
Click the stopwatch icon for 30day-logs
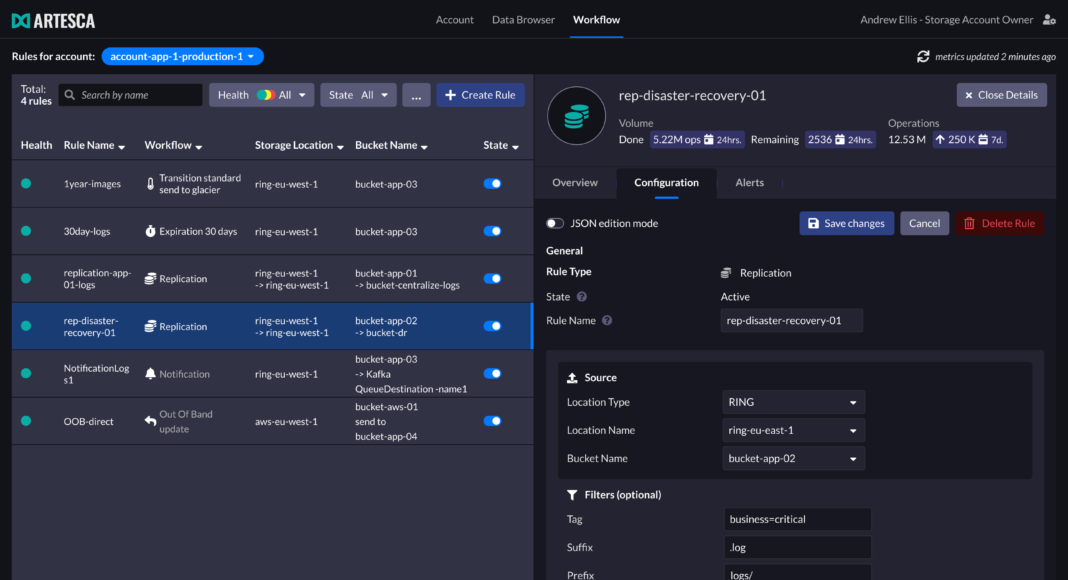[x=151, y=231]
